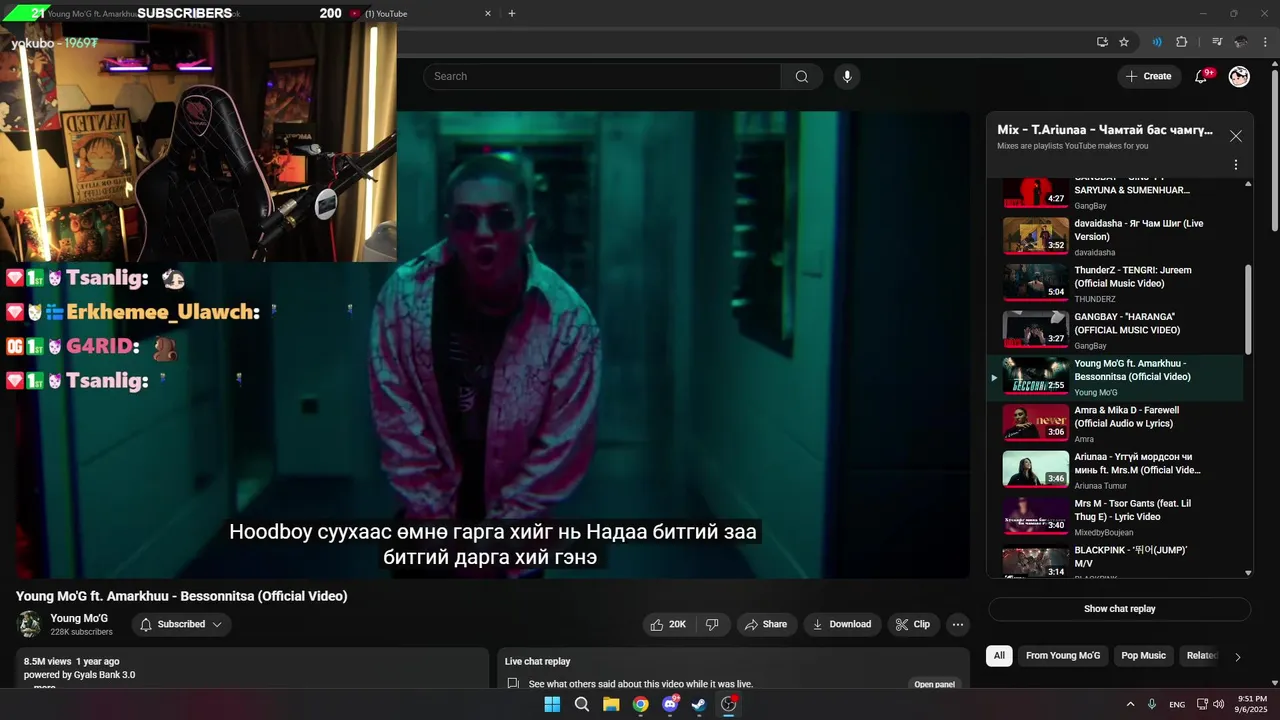Close the YouTube browser tab
The image size is (1280, 720).
click(x=488, y=14)
